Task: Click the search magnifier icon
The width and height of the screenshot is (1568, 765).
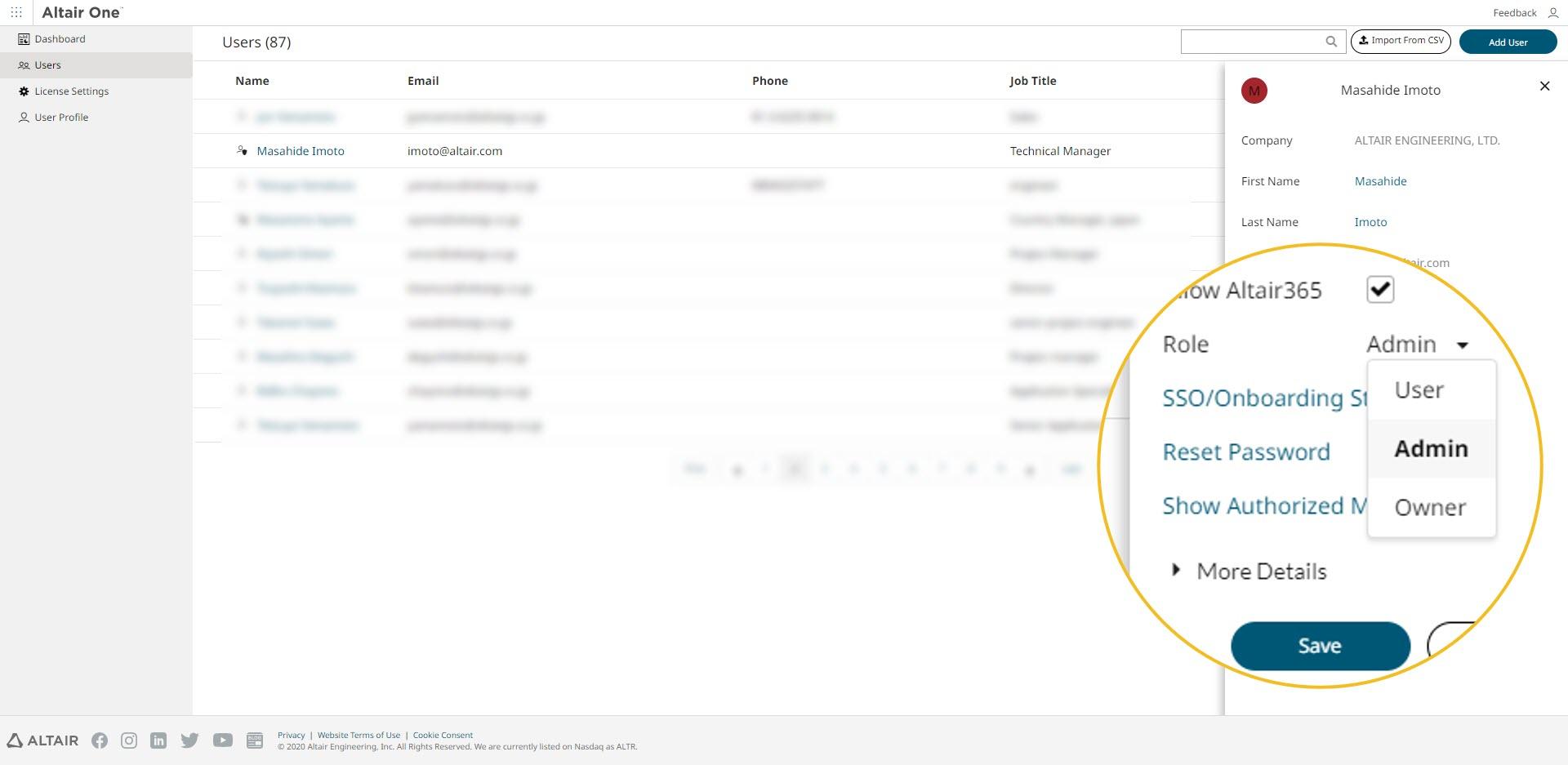Action: pyautogui.click(x=1331, y=41)
